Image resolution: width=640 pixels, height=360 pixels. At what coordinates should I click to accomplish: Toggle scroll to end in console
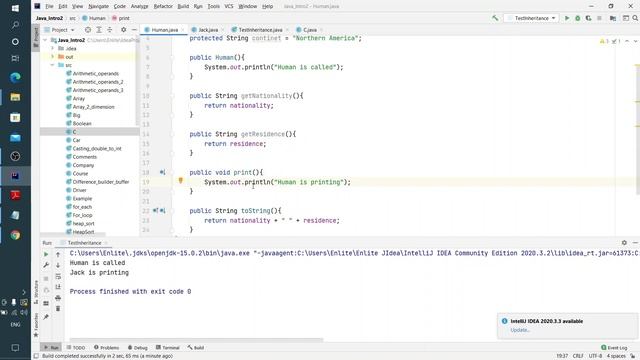click(58, 287)
